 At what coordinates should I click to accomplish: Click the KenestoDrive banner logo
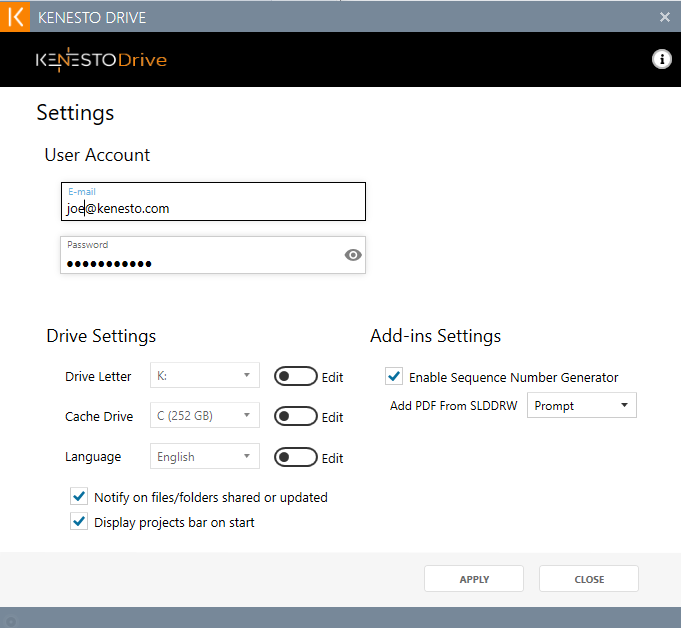[x=101, y=60]
